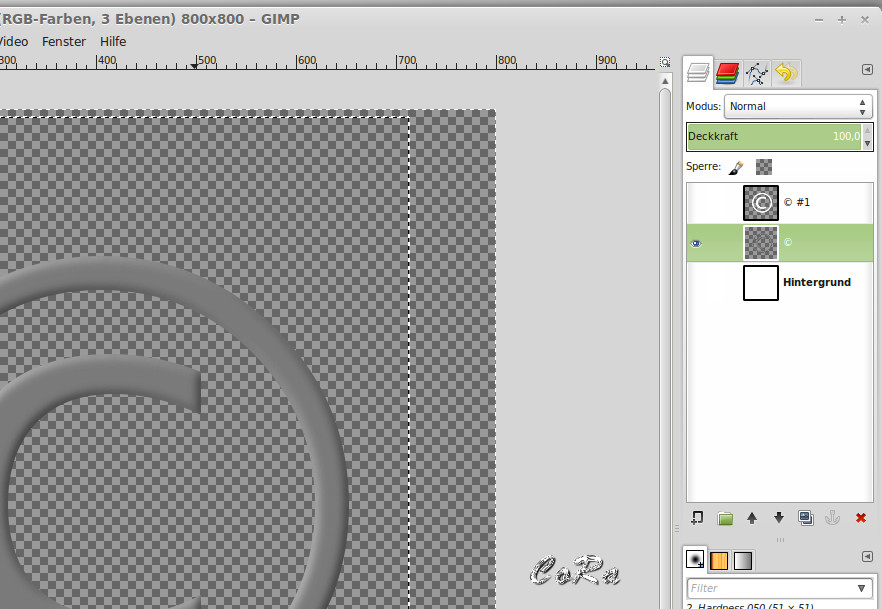Create a new layer

point(698,518)
